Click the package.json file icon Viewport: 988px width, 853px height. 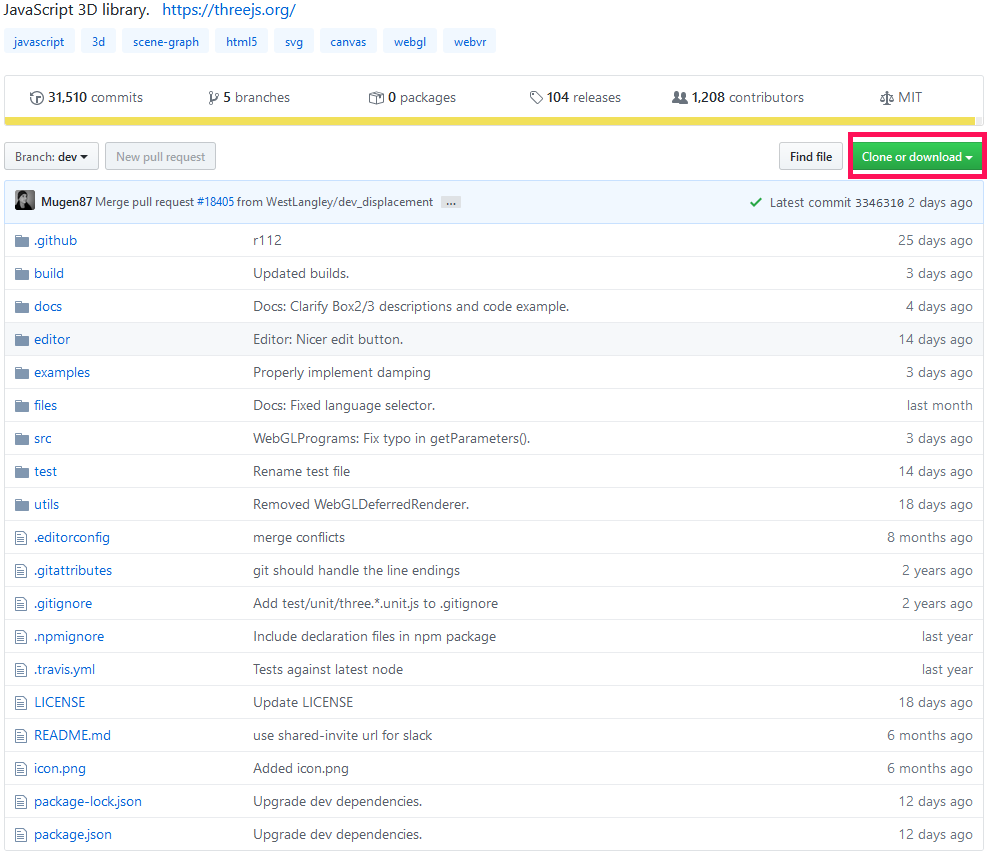(x=21, y=835)
